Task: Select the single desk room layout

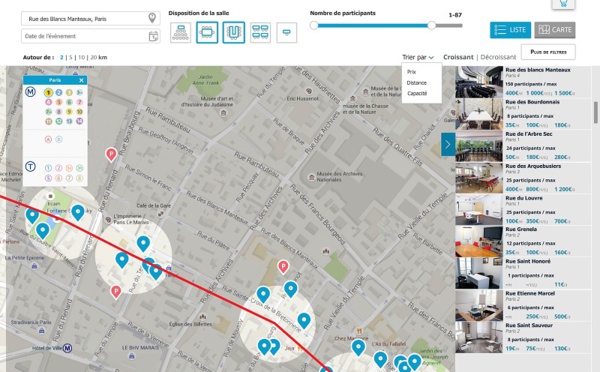Action: tap(287, 33)
